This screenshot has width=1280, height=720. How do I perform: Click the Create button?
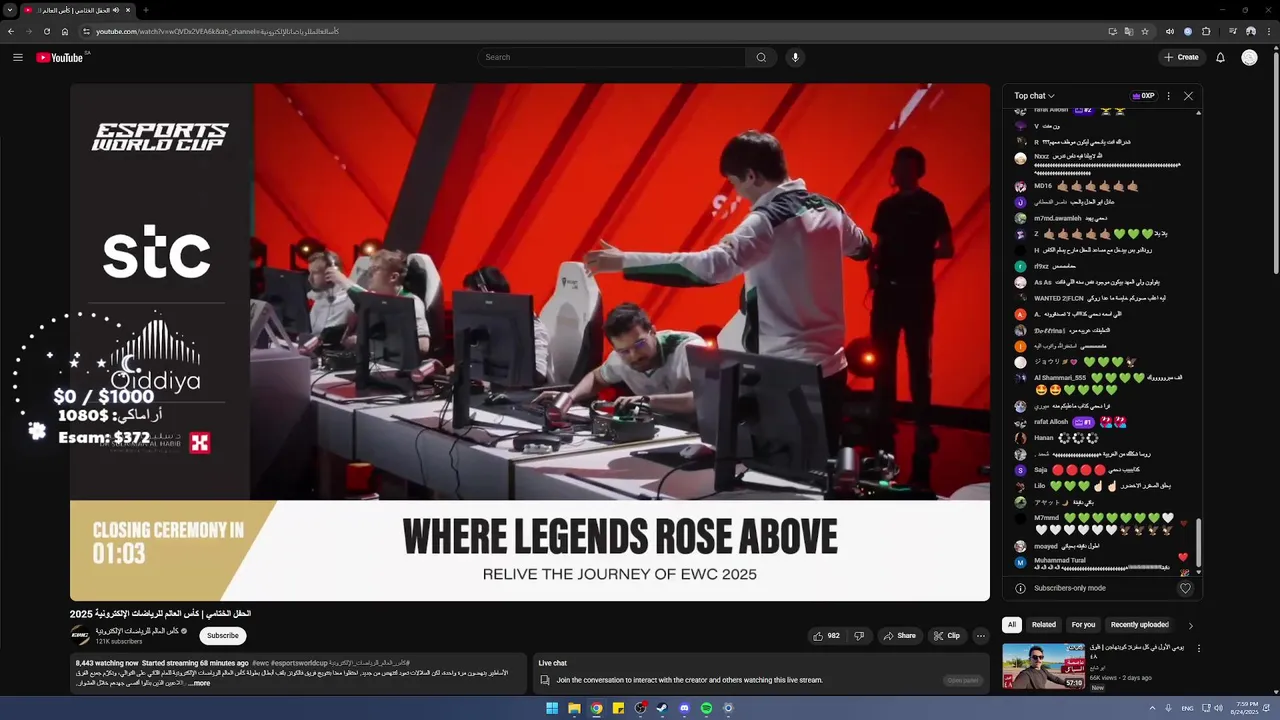point(1181,57)
